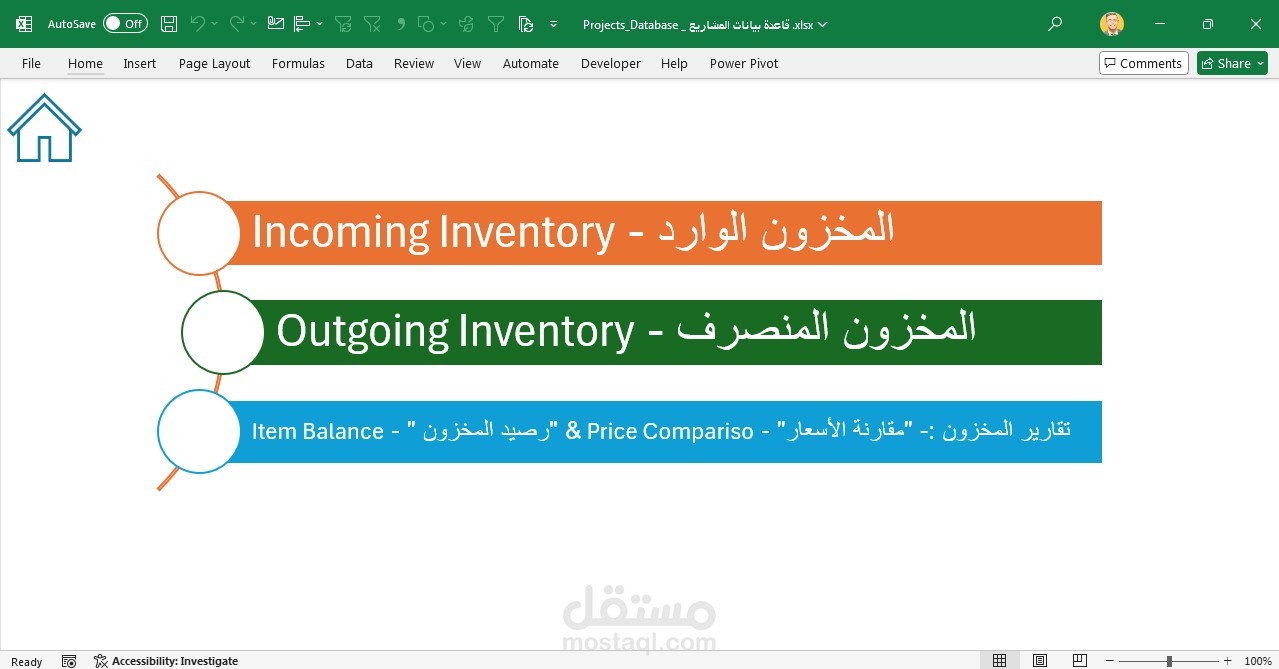The width and height of the screenshot is (1279, 669).
Task: Open the Redo history dropdown arrow
Action: pos(253,23)
